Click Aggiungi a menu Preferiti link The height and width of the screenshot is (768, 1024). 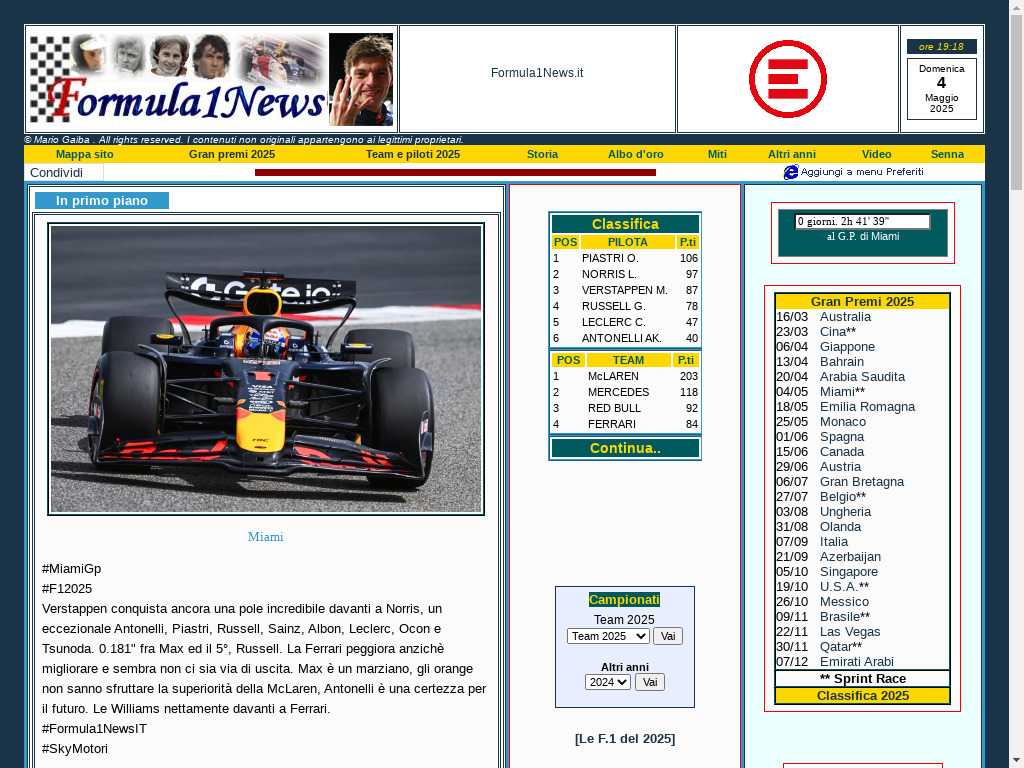click(862, 172)
